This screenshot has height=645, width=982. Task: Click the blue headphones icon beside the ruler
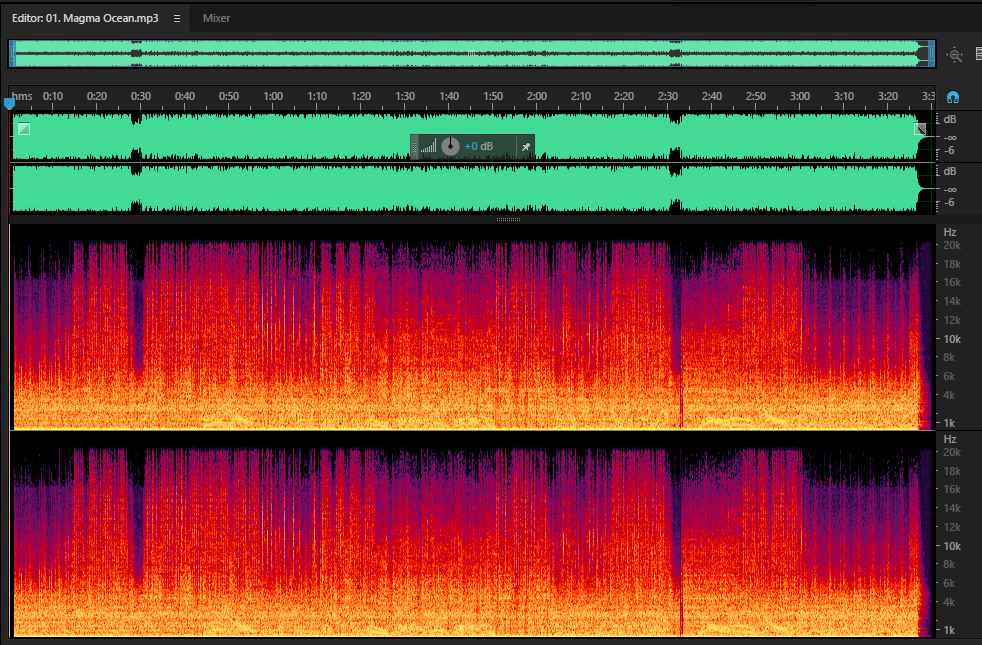click(953, 97)
